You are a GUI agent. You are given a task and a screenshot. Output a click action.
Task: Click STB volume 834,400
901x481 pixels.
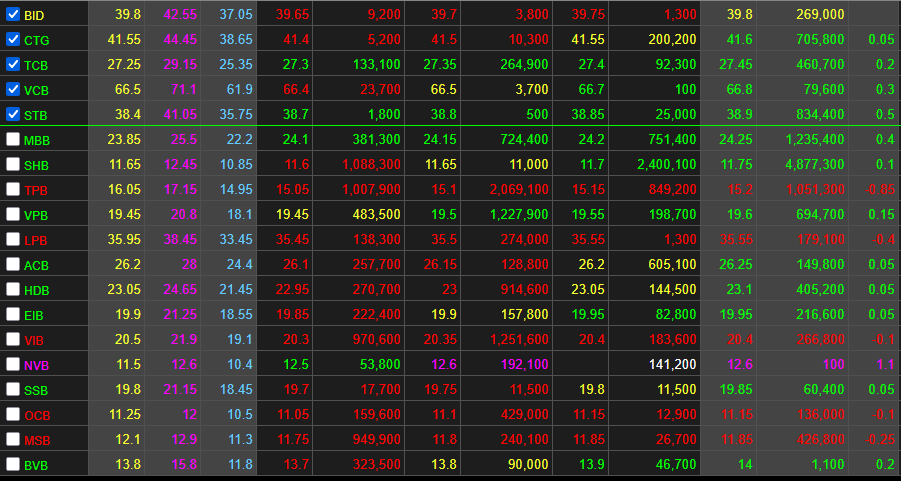820,114
